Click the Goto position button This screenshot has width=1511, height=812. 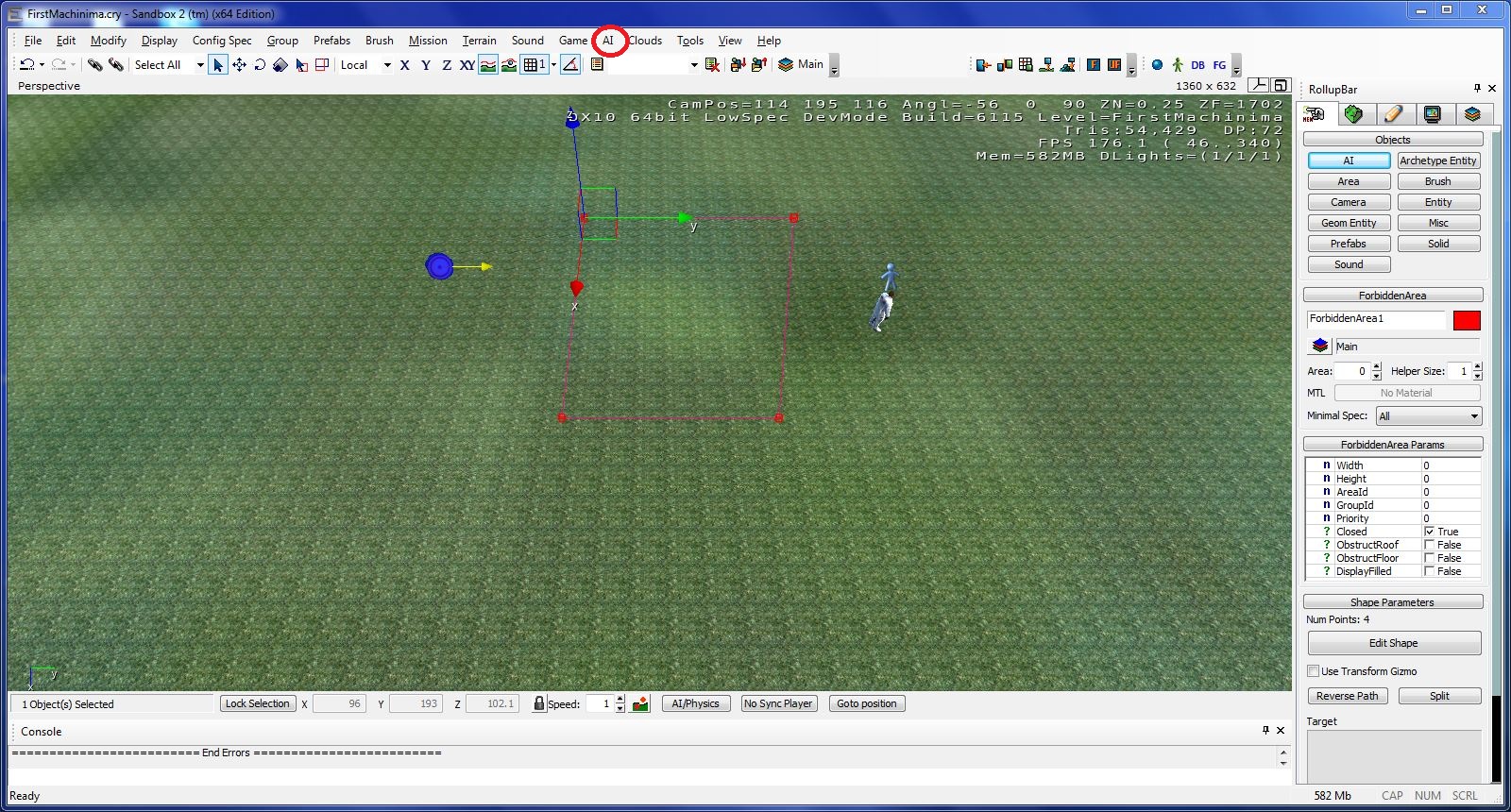[867, 703]
